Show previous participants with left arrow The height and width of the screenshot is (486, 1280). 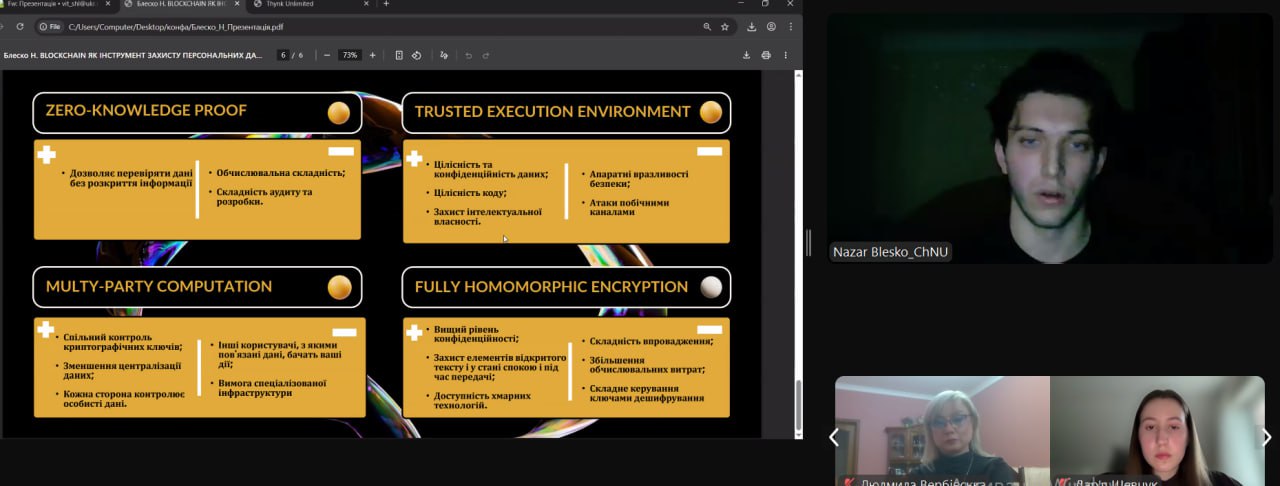[834, 437]
